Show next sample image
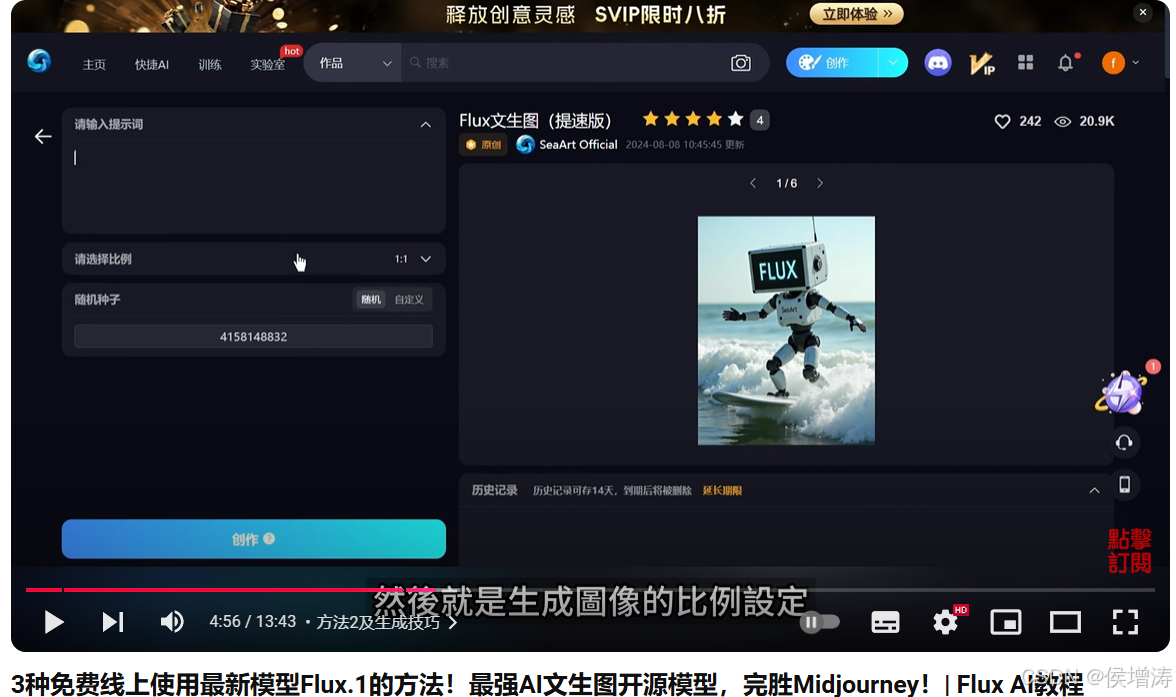 [x=820, y=183]
